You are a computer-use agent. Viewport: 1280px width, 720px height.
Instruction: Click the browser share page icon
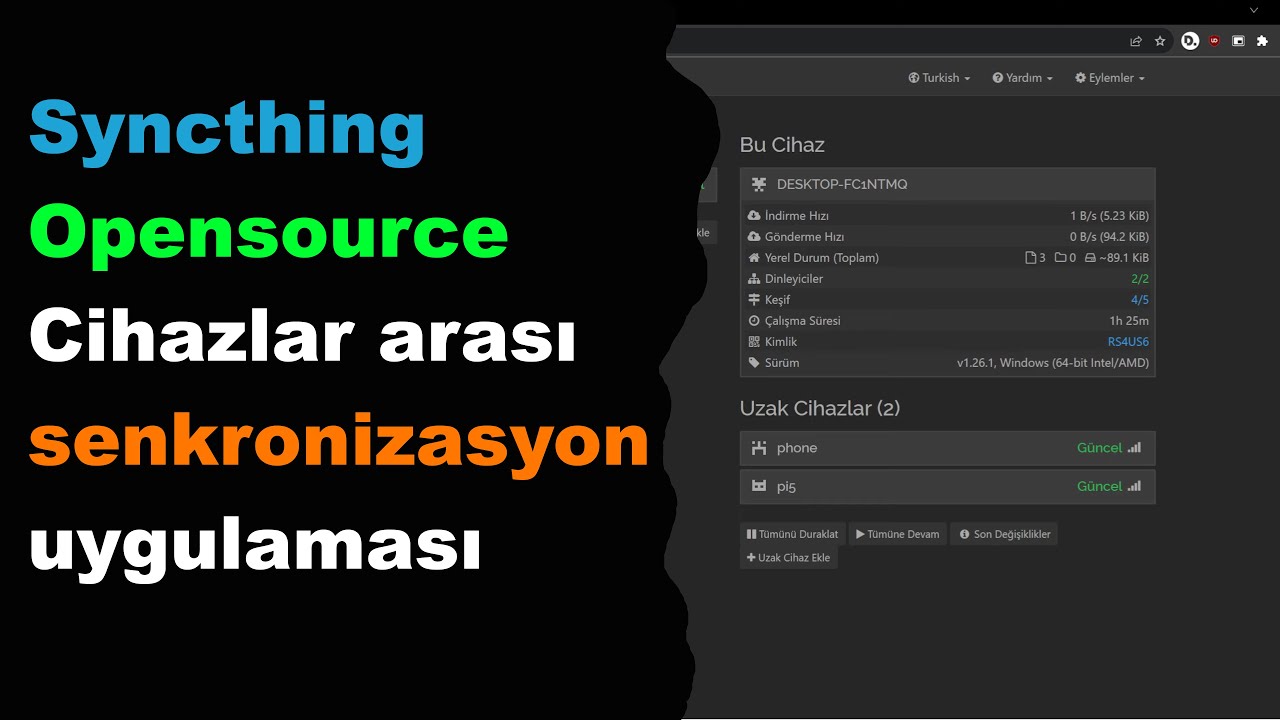[x=1136, y=41]
